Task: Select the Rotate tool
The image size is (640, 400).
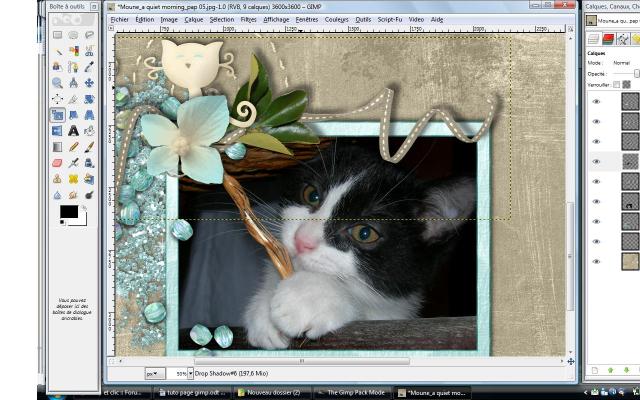Action: (89, 99)
